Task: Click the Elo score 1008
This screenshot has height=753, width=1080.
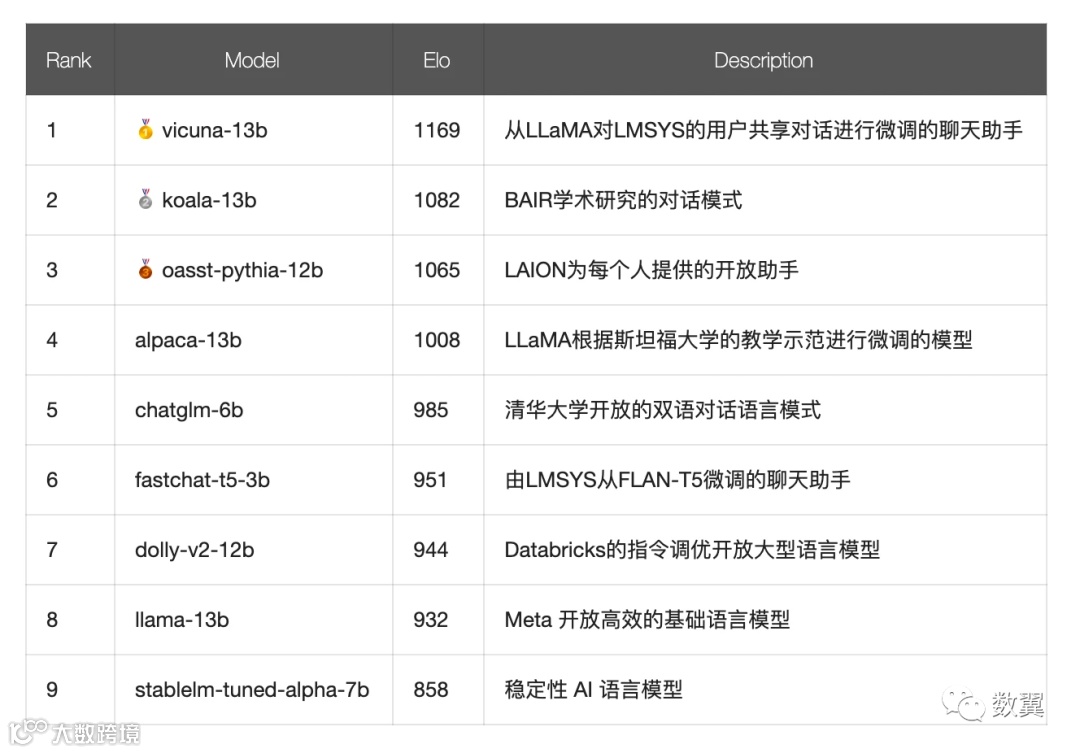Action: [x=437, y=340]
